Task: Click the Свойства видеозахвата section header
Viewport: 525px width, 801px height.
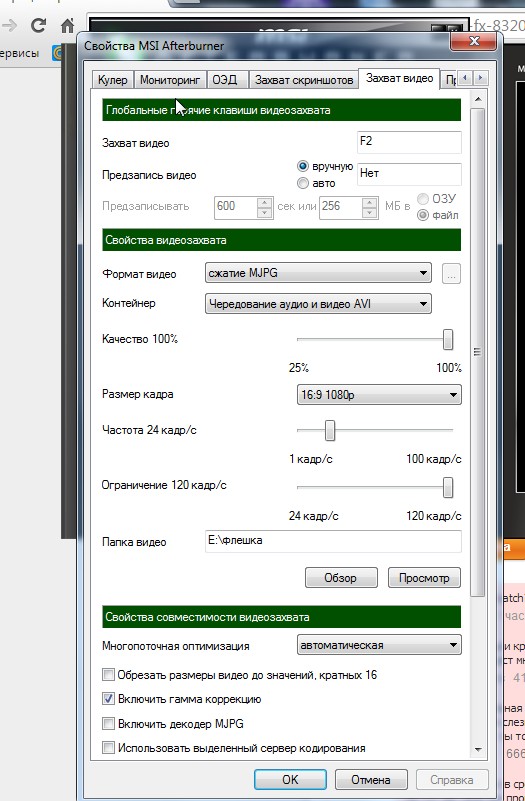Action: tap(281, 240)
